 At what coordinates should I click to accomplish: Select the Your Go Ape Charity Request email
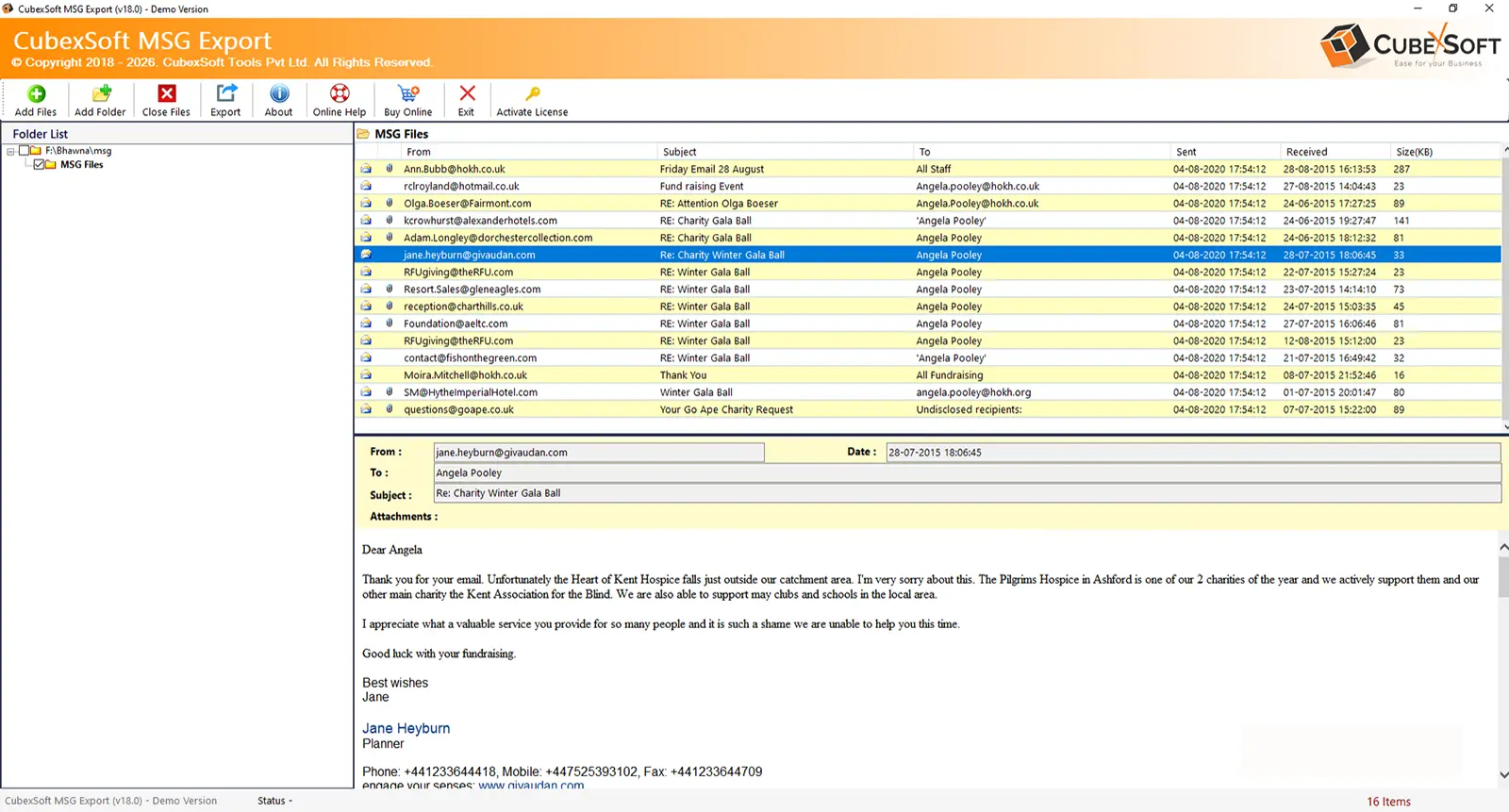click(x=928, y=409)
